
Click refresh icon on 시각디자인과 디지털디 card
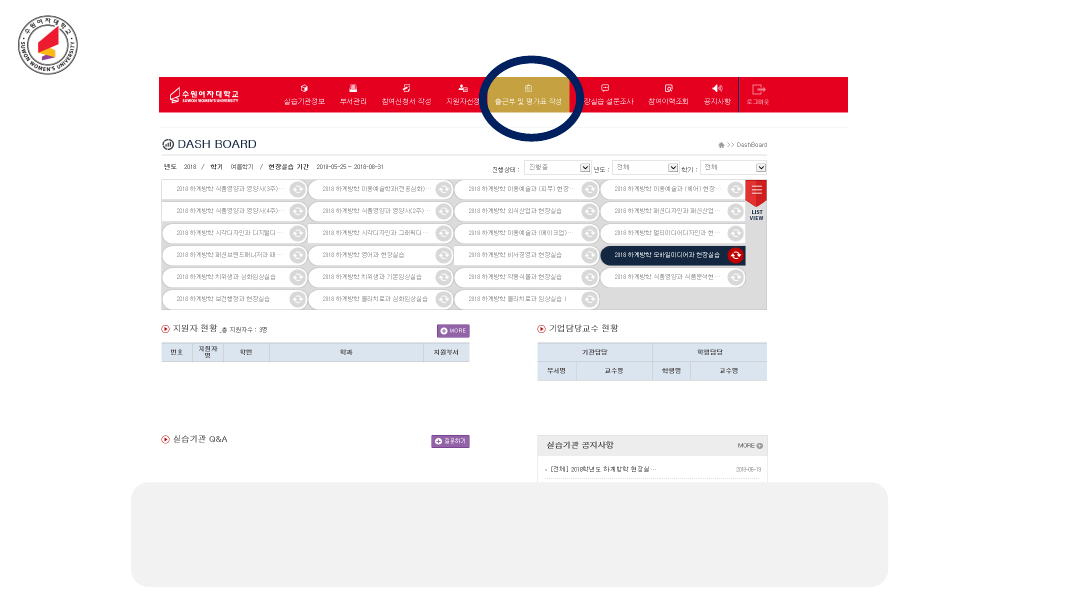click(298, 233)
